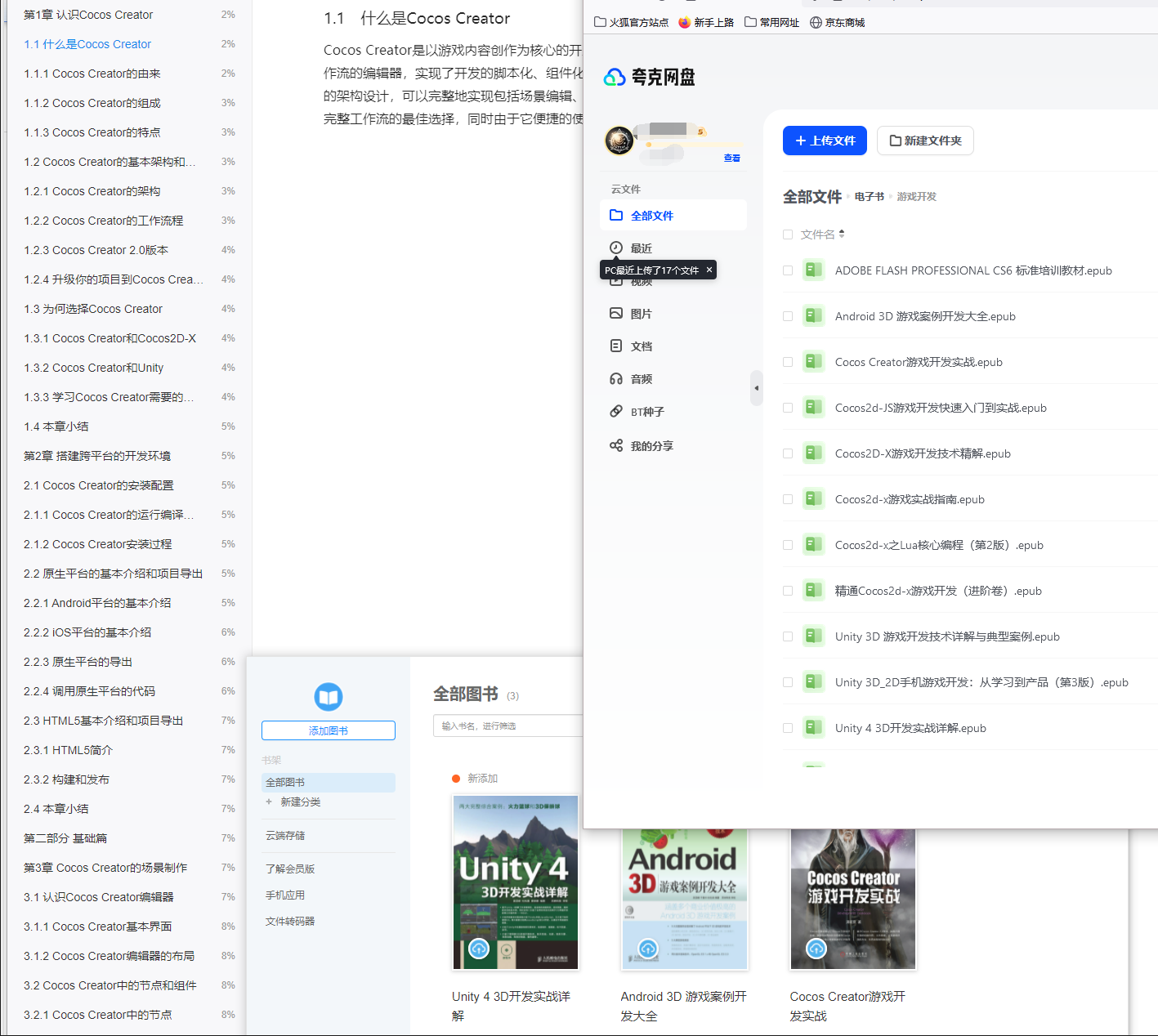Click epub icon of Cocos2d-JS游戏开发快速入门到实战
This screenshot has width=1158, height=1036.
click(x=813, y=407)
